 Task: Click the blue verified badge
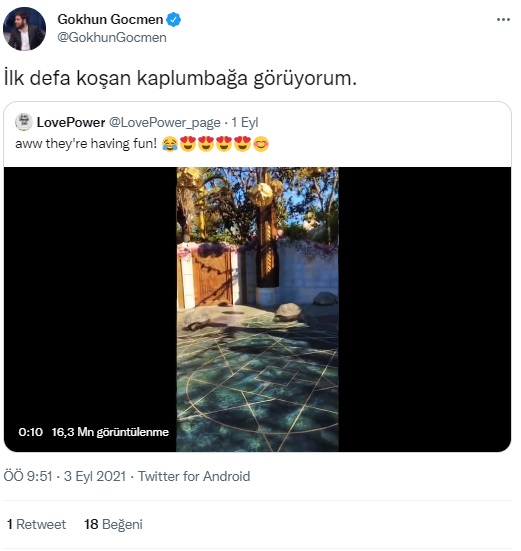174,19
